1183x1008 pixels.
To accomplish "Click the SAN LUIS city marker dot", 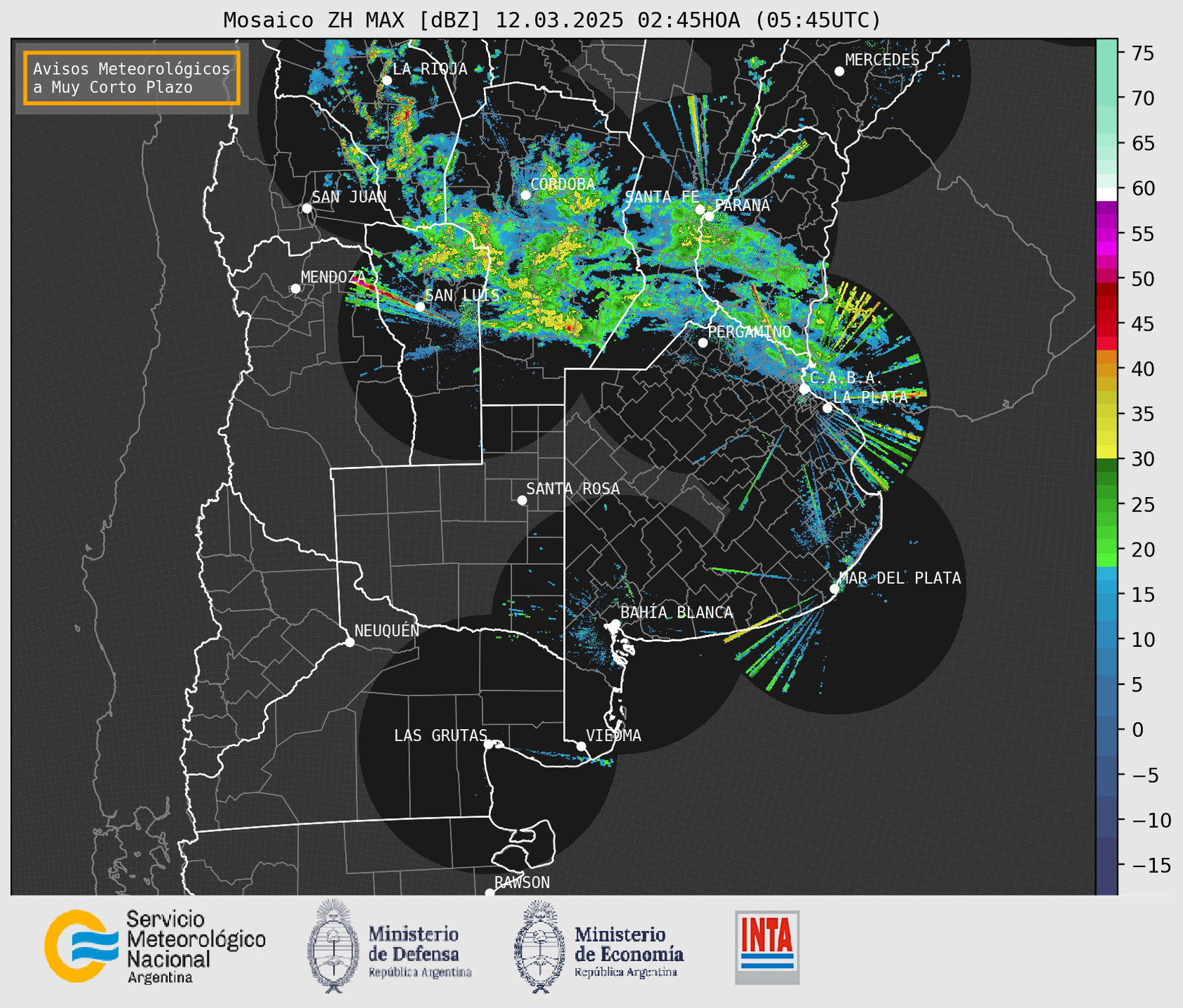I will pos(419,306).
